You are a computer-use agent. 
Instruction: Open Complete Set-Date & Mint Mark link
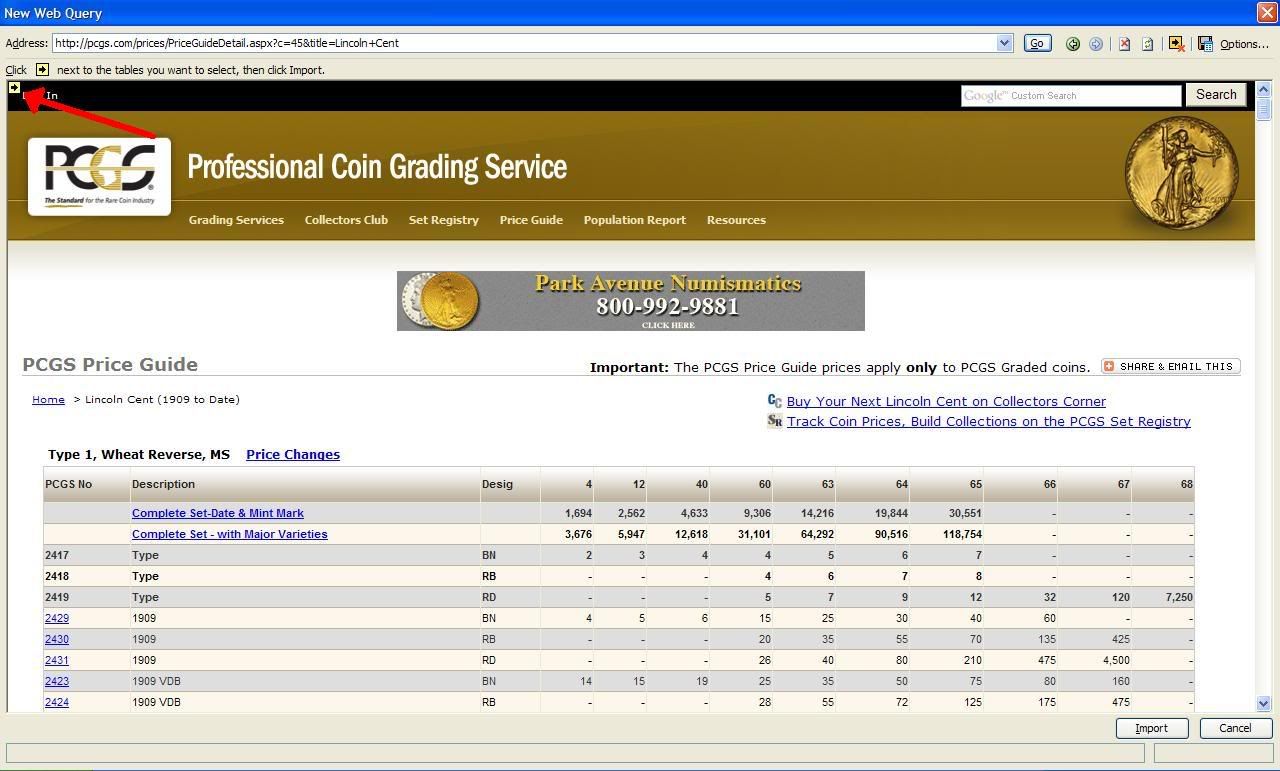click(x=218, y=513)
